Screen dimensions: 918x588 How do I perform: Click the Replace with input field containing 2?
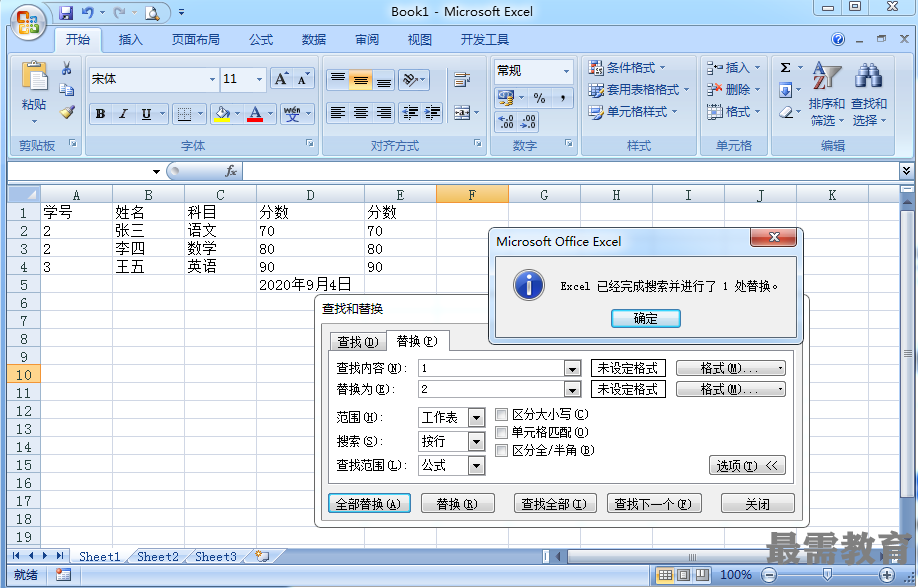pyautogui.click(x=491, y=389)
